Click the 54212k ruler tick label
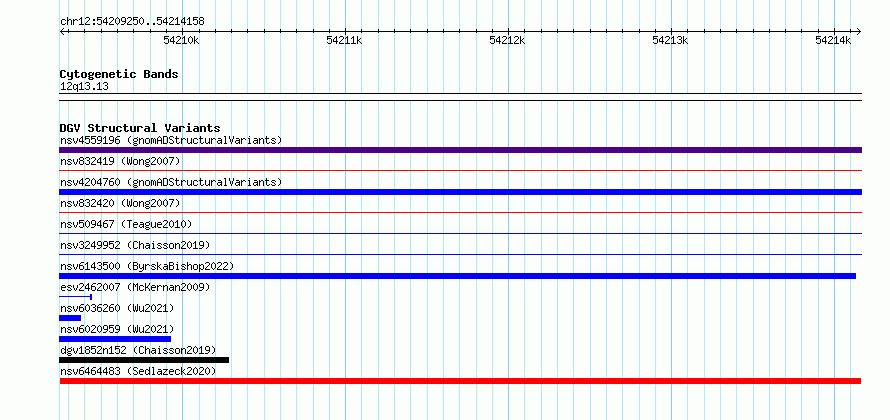The width and height of the screenshot is (890, 420). pos(507,40)
